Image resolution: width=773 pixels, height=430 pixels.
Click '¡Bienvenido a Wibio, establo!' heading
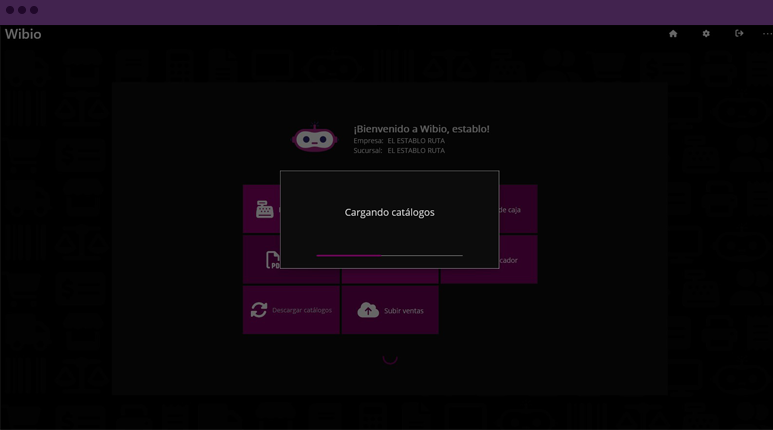[422, 129]
